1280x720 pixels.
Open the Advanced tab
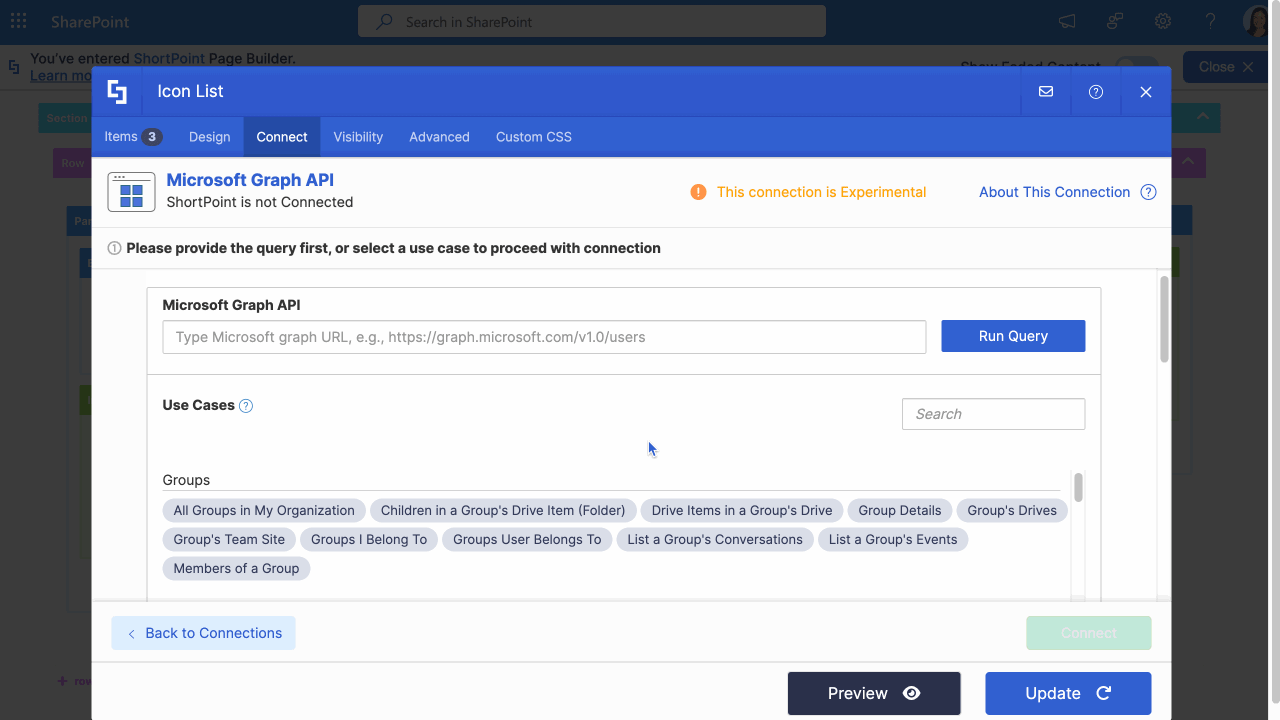point(439,137)
